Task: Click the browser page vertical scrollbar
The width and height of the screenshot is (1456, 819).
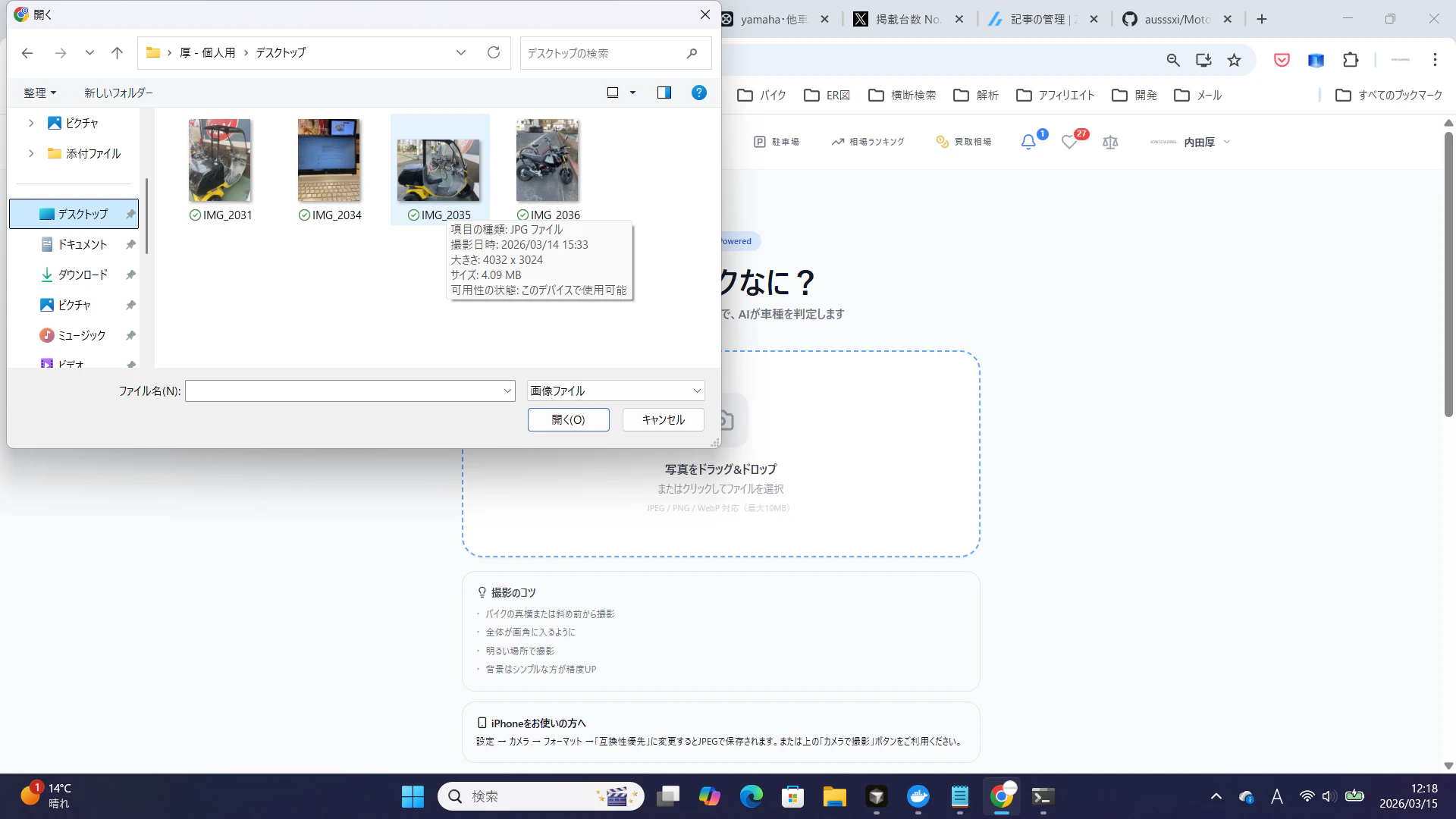Action: pos(1448,273)
